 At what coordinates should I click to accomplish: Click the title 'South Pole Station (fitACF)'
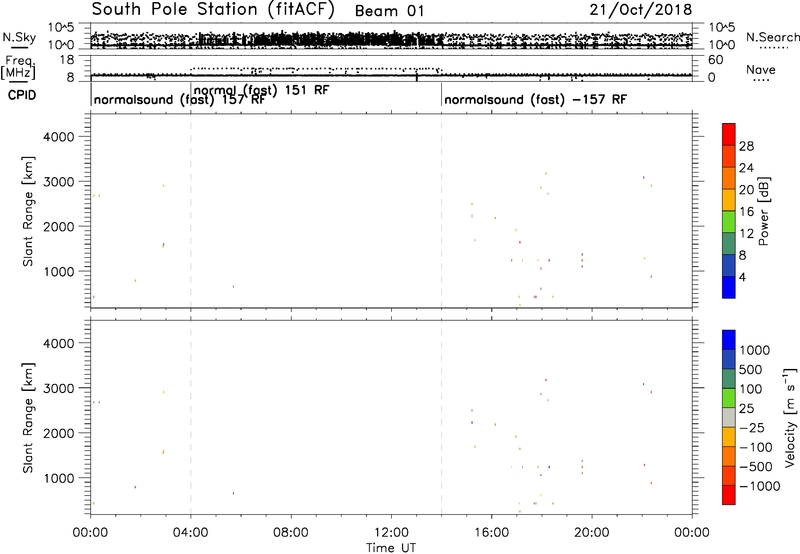[213, 10]
